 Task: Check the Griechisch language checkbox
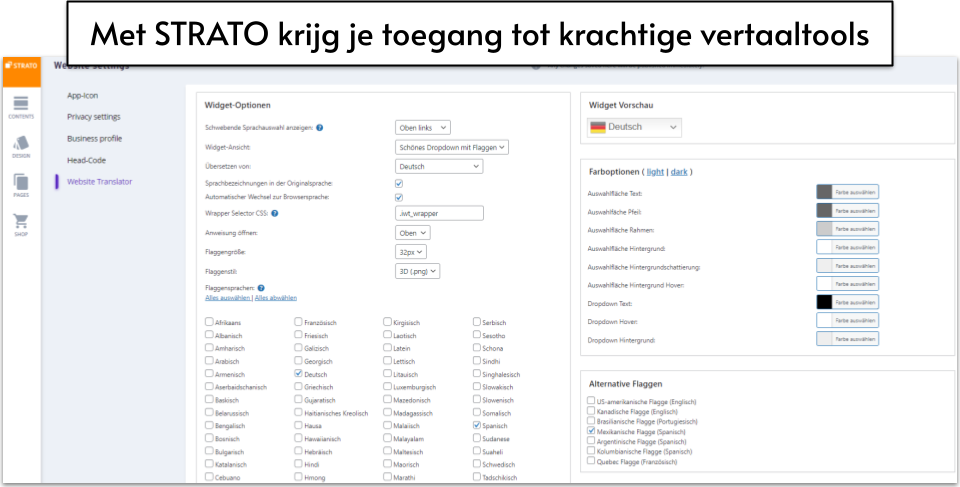coord(298,386)
